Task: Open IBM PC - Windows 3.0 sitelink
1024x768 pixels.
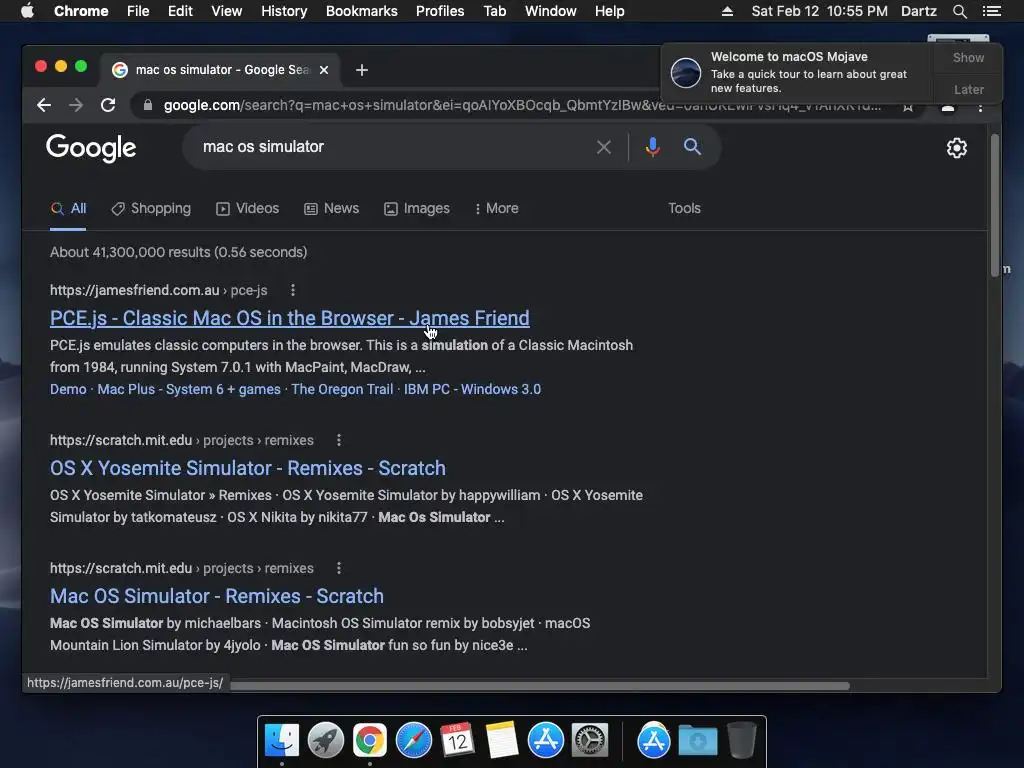Action: [472, 389]
